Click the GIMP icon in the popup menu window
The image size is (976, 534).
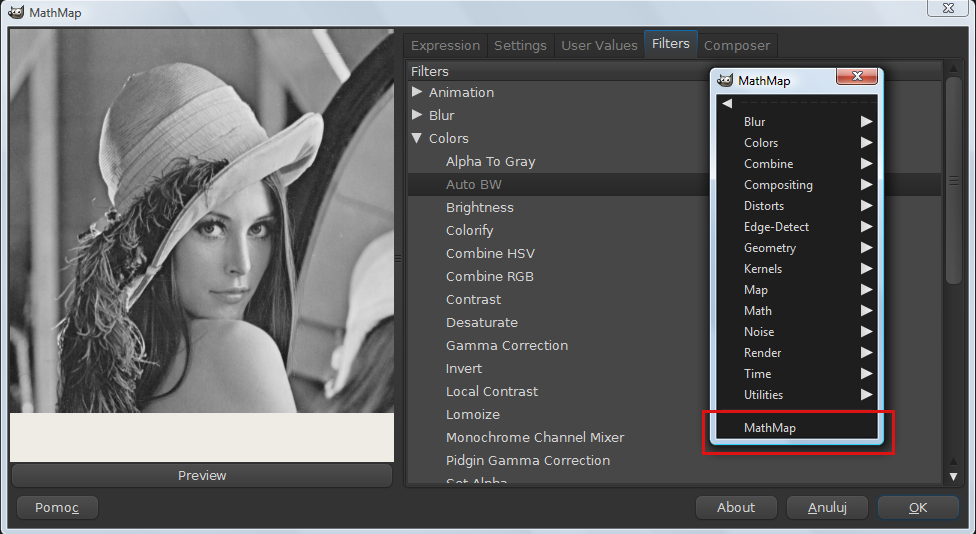[x=725, y=80]
